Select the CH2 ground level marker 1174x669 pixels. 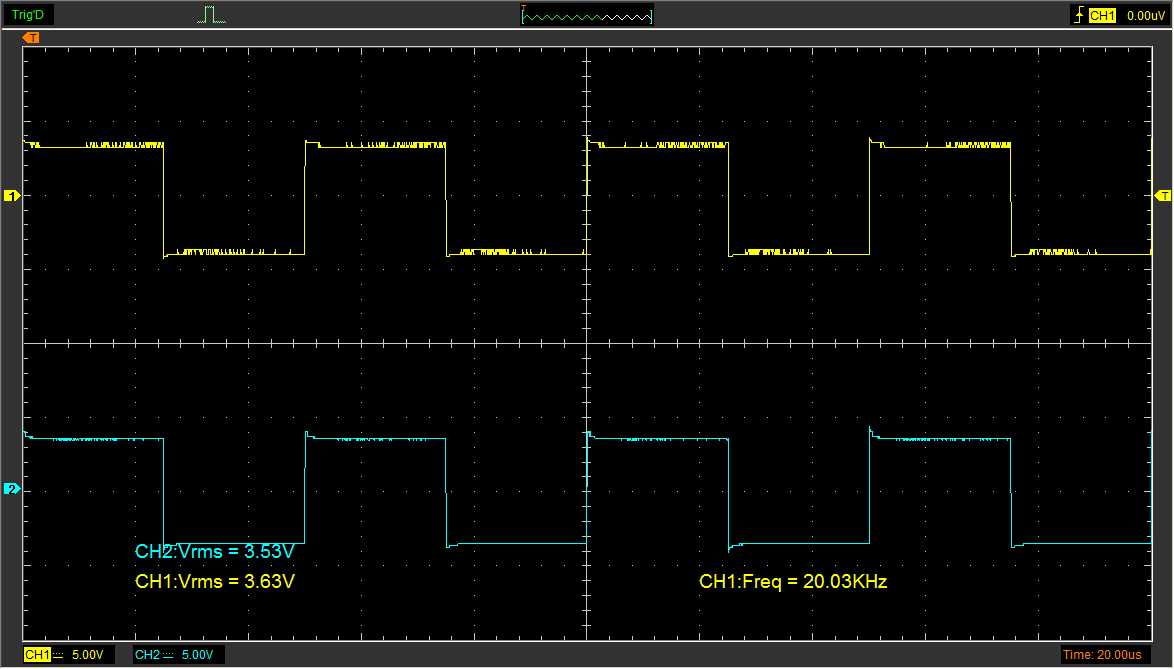12,489
